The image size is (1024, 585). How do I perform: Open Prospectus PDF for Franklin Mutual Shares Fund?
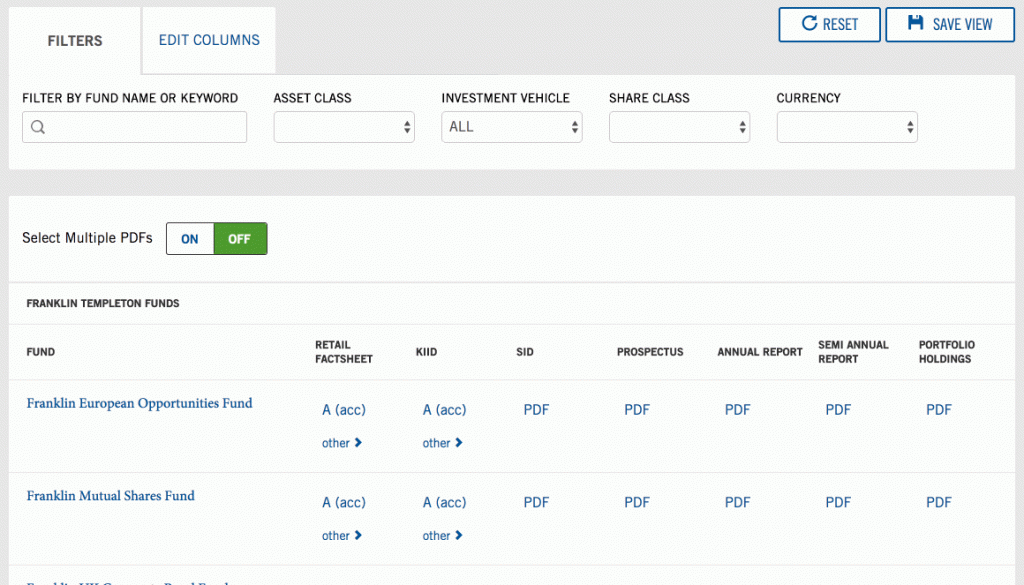pyautogui.click(x=637, y=503)
